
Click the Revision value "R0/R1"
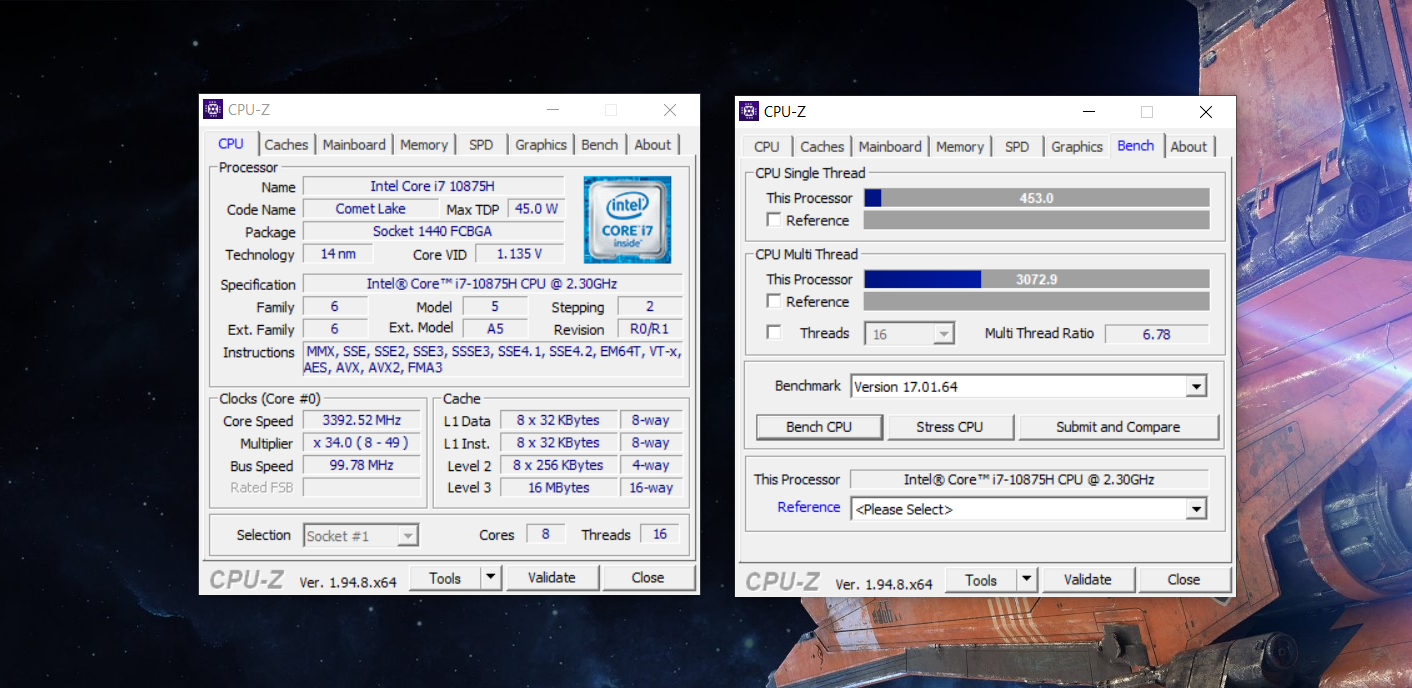650,329
